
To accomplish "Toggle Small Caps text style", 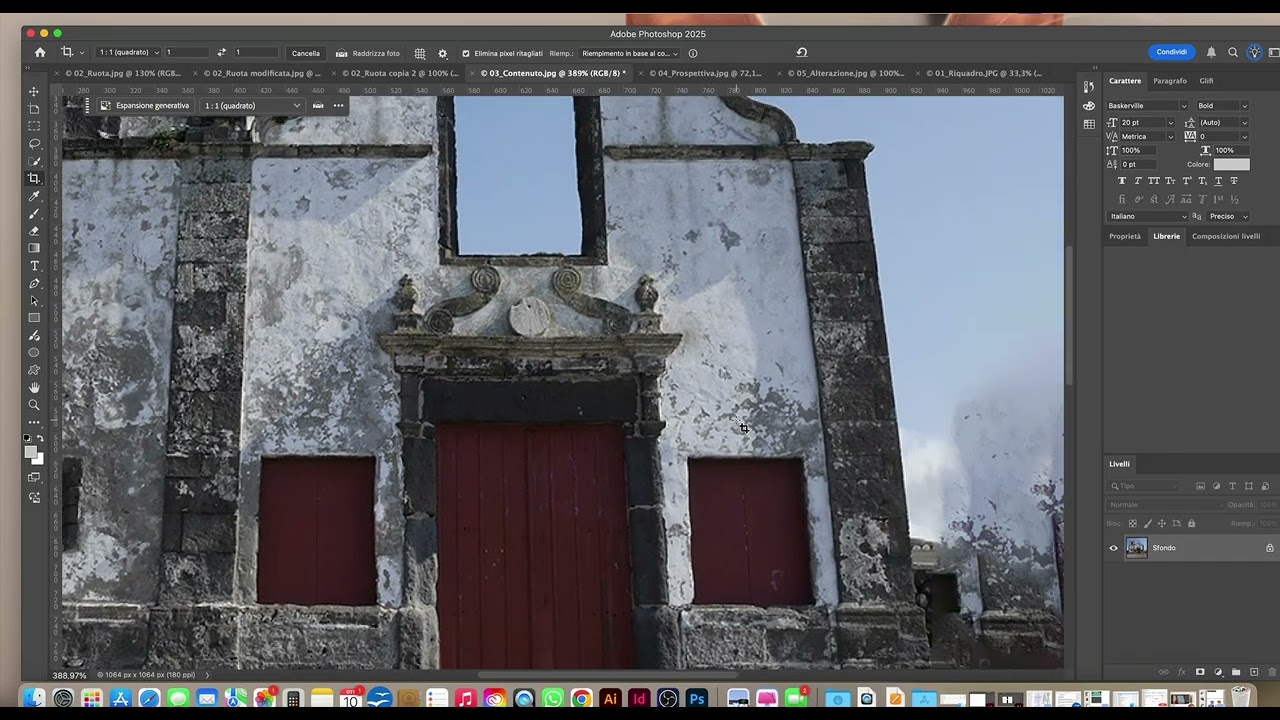I will (1170, 181).
